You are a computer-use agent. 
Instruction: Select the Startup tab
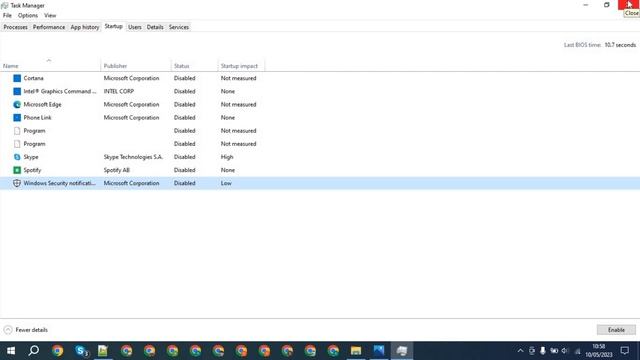[113, 26]
